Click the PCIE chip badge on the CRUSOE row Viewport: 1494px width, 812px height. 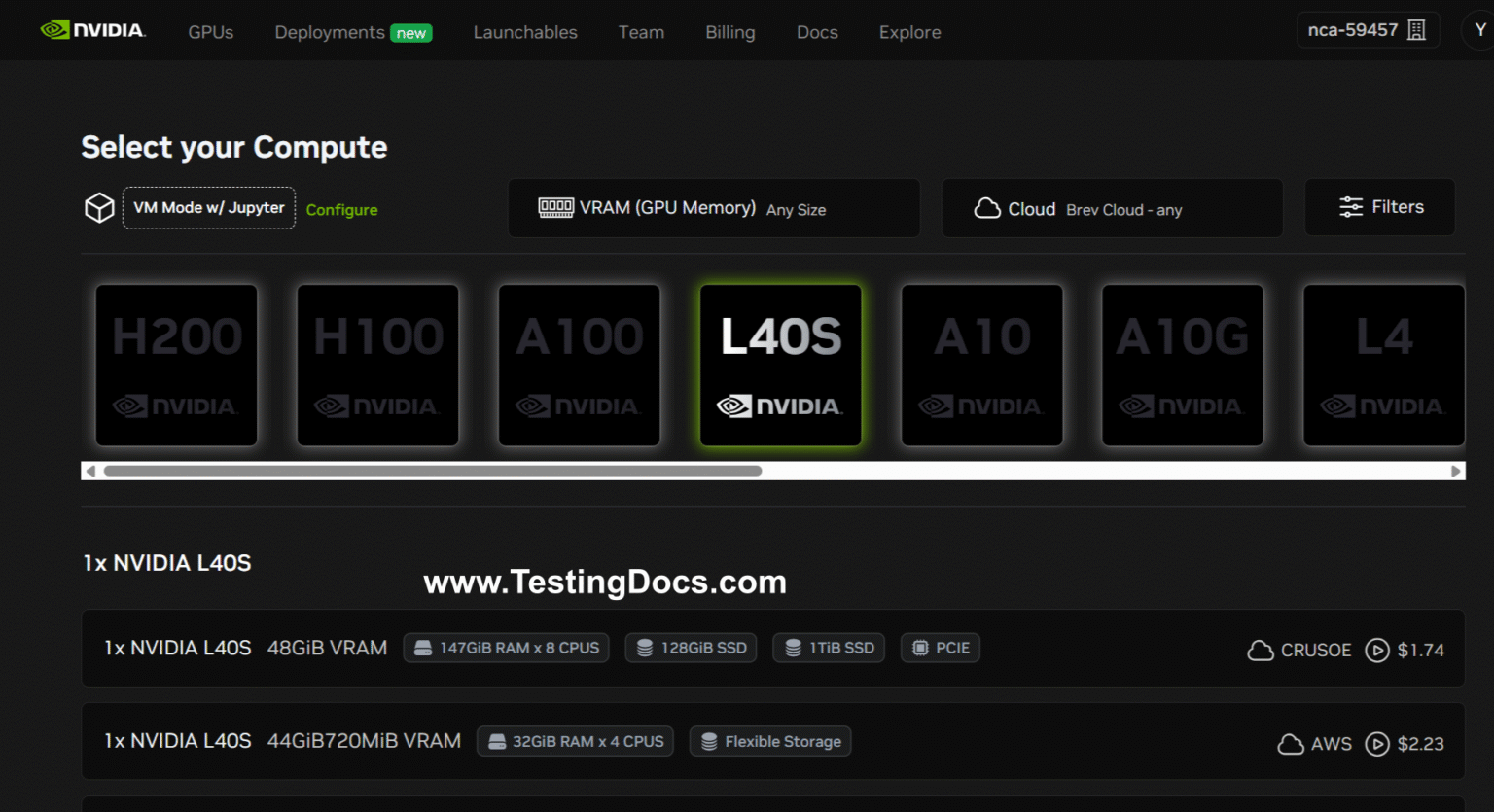pyautogui.click(x=940, y=648)
